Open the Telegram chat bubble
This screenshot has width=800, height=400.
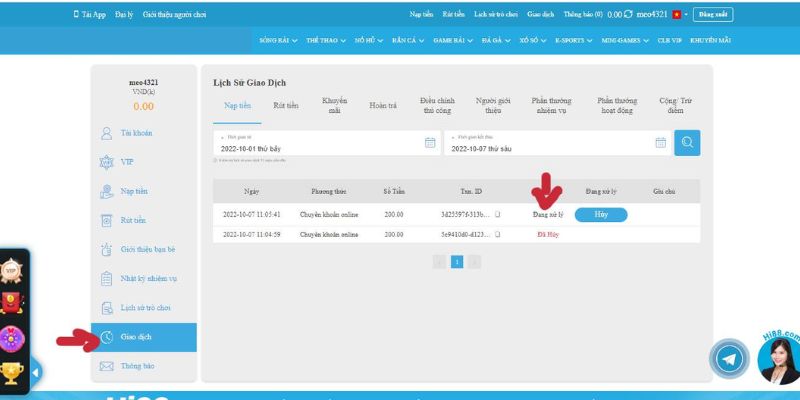coord(730,359)
